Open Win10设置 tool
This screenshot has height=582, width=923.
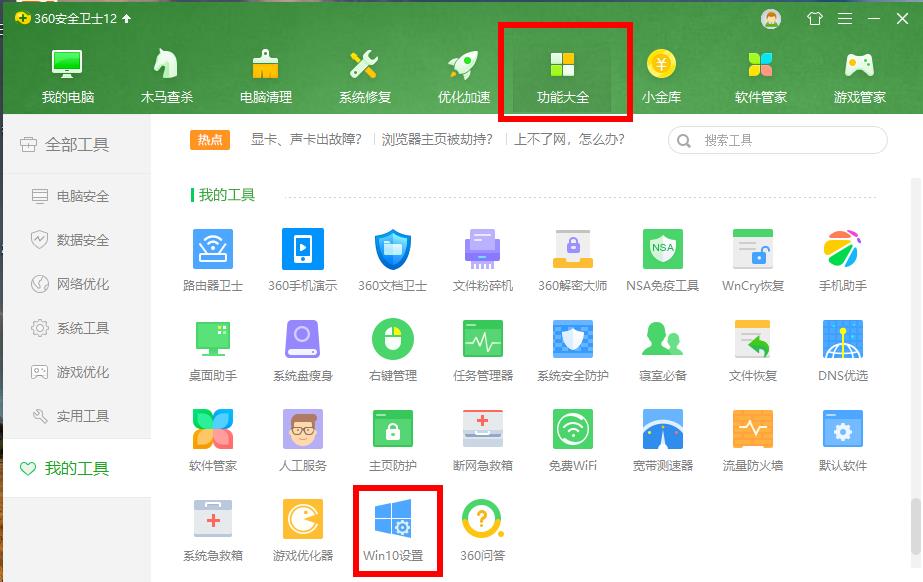(393, 530)
